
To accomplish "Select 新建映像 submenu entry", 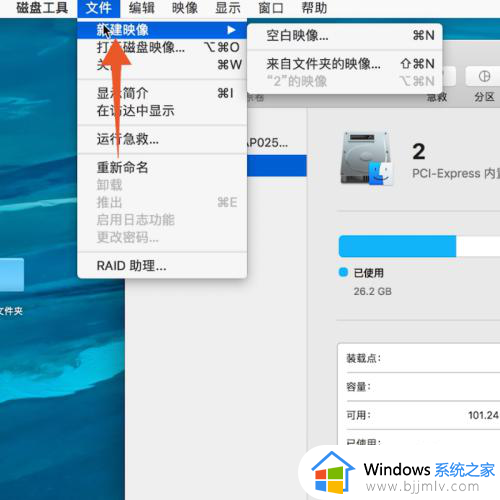I will [x=162, y=30].
